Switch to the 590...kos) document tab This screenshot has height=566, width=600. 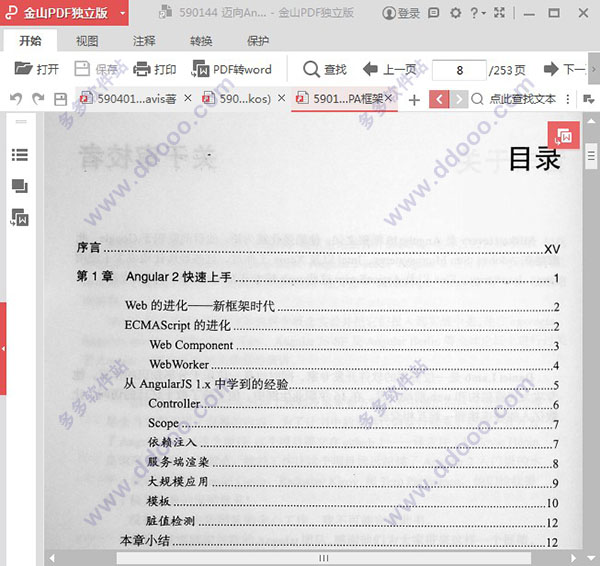[x=237, y=99]
